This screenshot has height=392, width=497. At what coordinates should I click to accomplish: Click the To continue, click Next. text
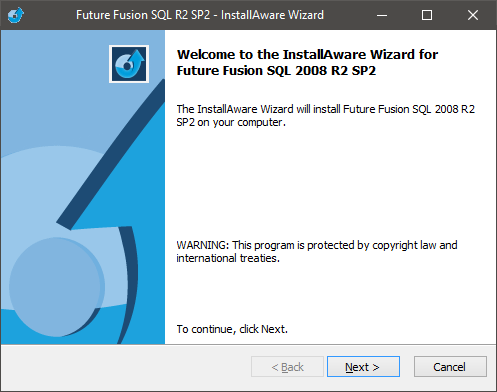[232, 329]
